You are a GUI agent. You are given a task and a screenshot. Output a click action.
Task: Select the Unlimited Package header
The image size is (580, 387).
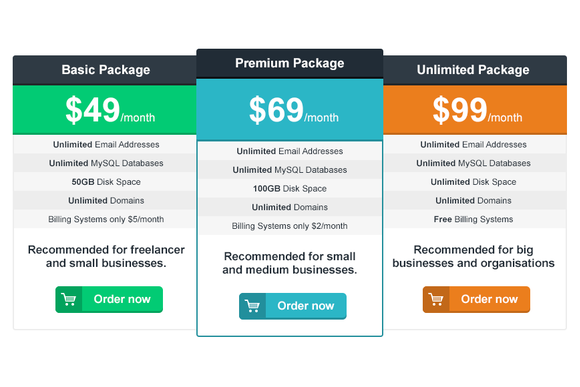[x=475, y=70]
